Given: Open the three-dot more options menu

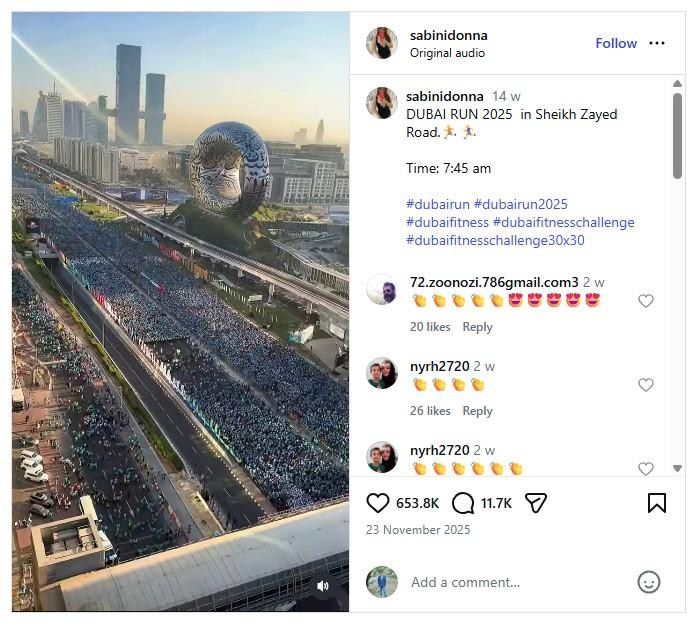Looking at the screenshot, I should [657, 43].
